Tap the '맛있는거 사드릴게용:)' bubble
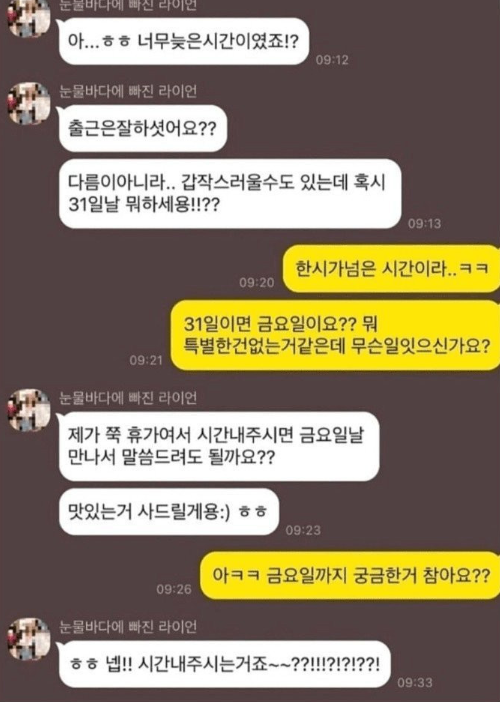 (x=169, y=512)
